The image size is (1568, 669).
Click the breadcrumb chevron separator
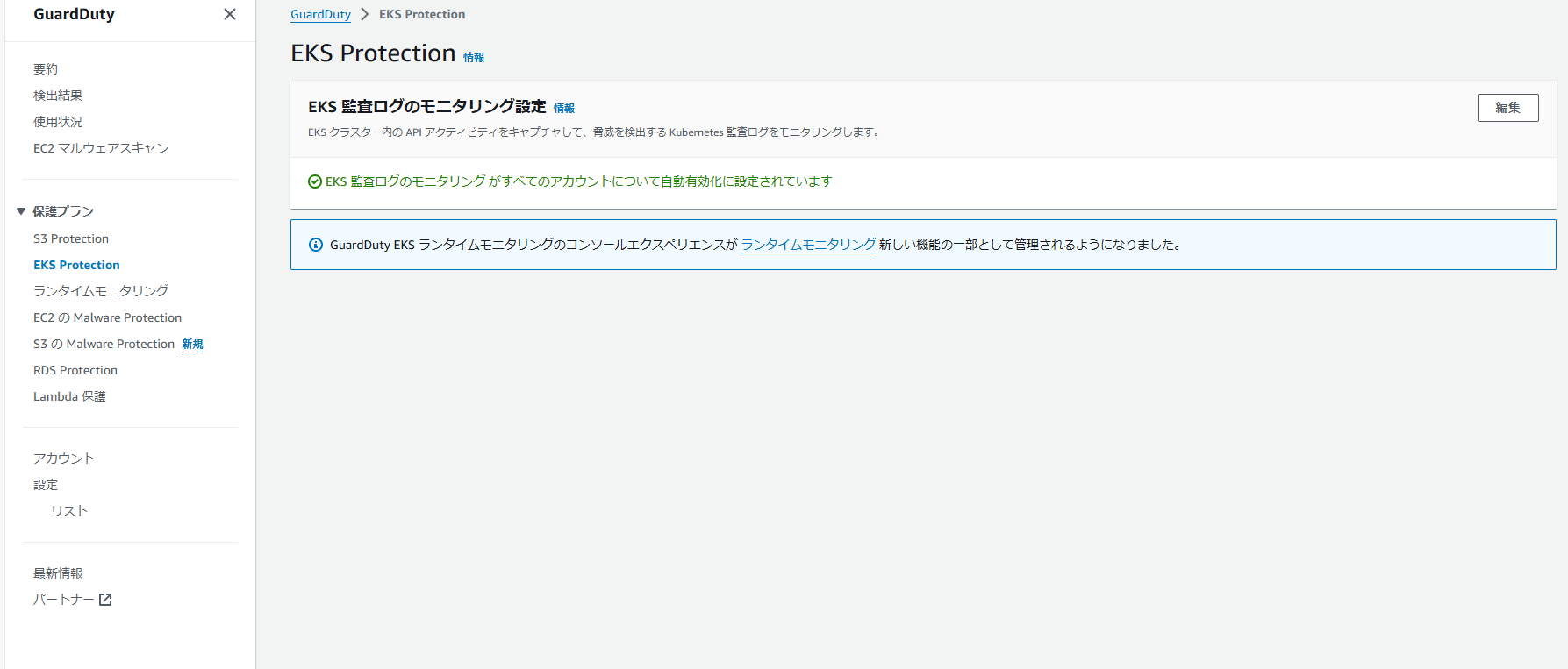(365, 14)
